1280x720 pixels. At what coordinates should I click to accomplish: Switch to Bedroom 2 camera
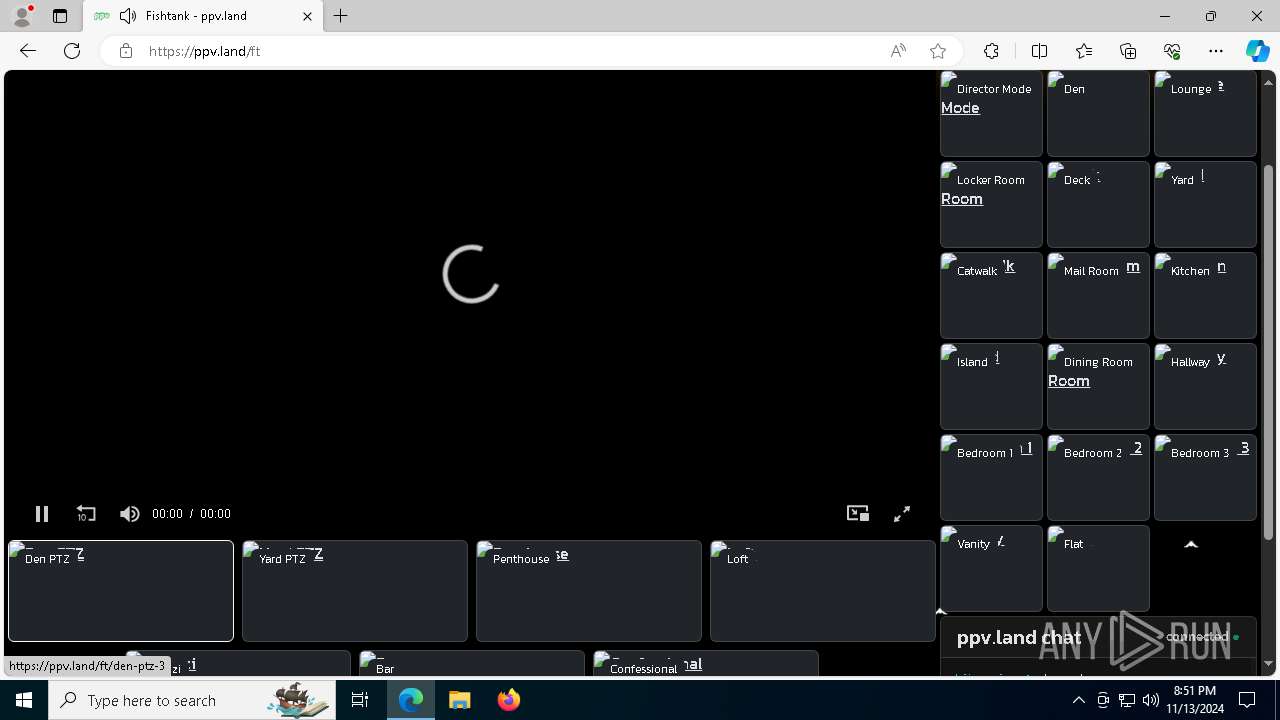click(x=1098, y=477)
